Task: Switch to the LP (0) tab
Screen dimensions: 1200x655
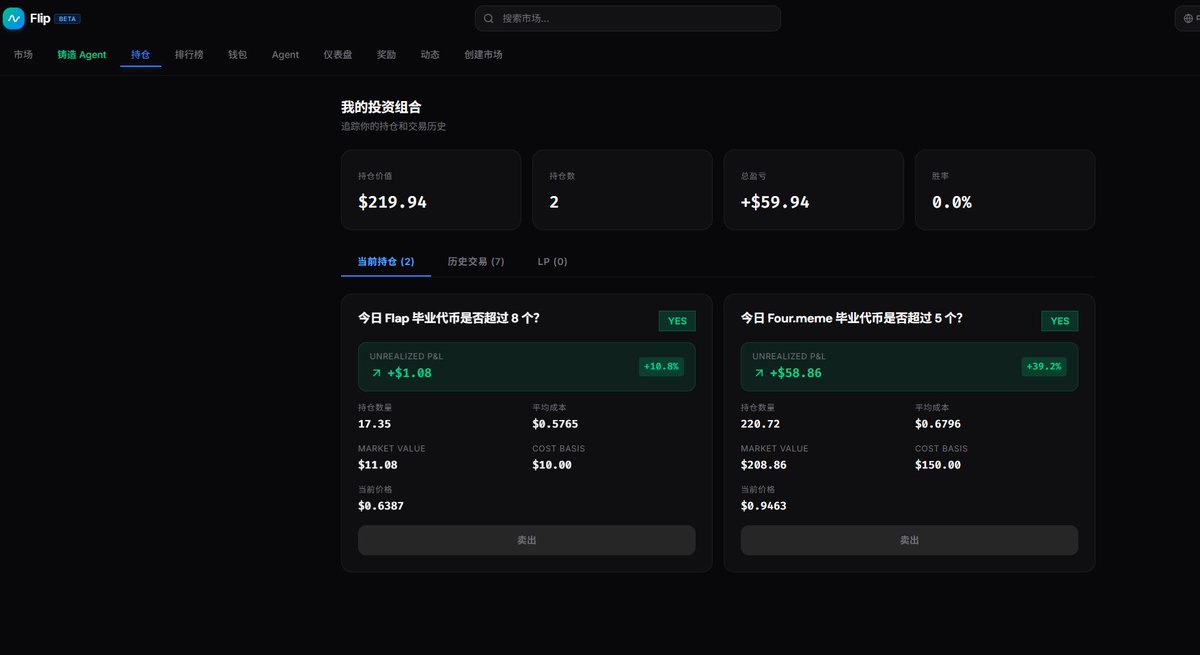Action: point(552,261)
